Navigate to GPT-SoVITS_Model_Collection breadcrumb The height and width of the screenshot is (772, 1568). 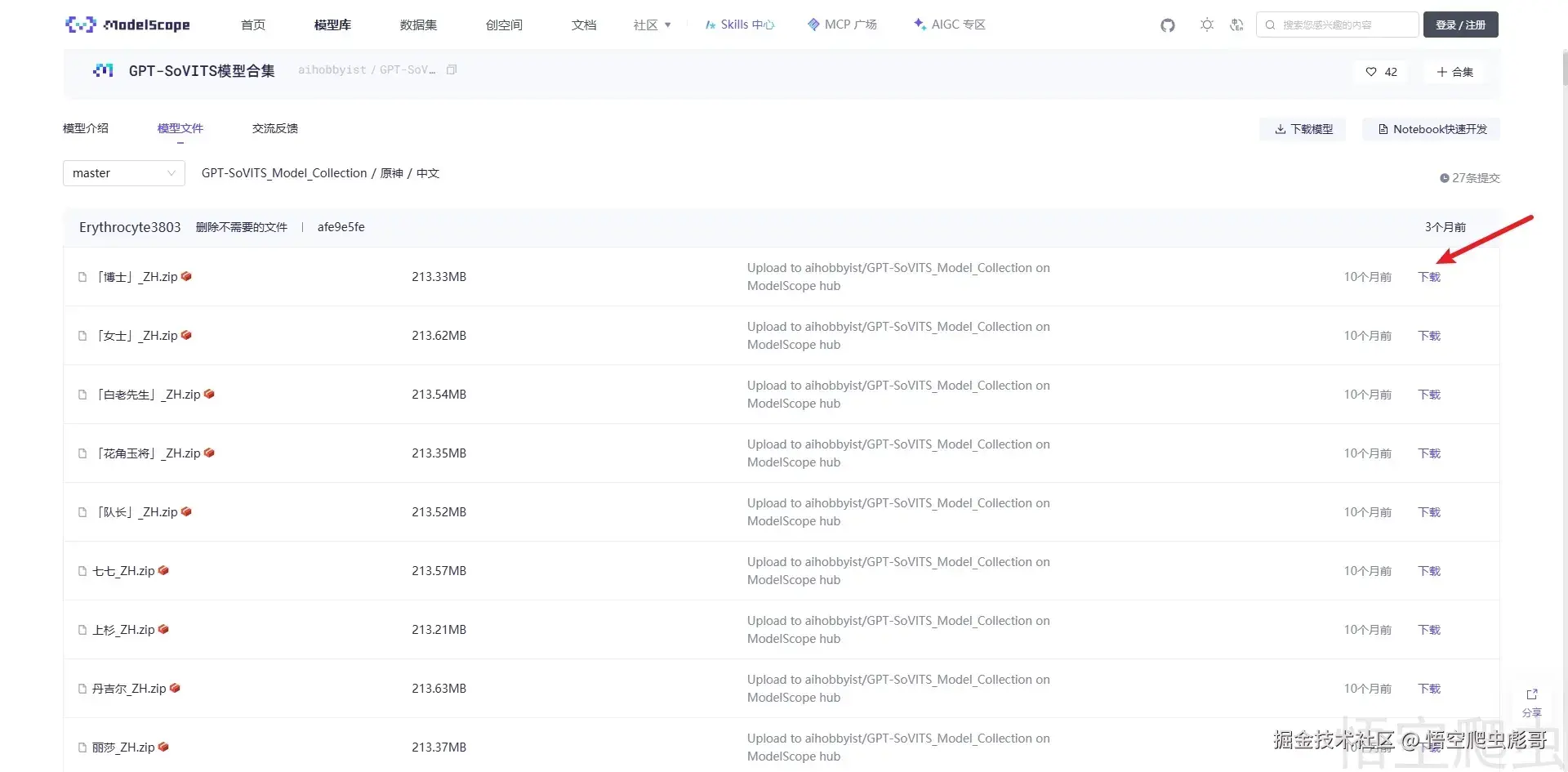point(284,173)
